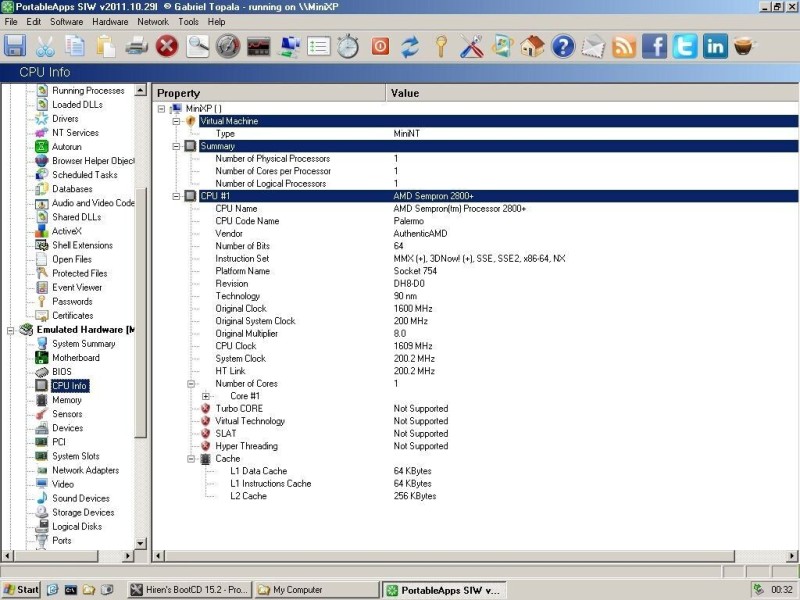Collapse the Virtual Machine node
Screen dimensions: 800x600
pos(176,121)
